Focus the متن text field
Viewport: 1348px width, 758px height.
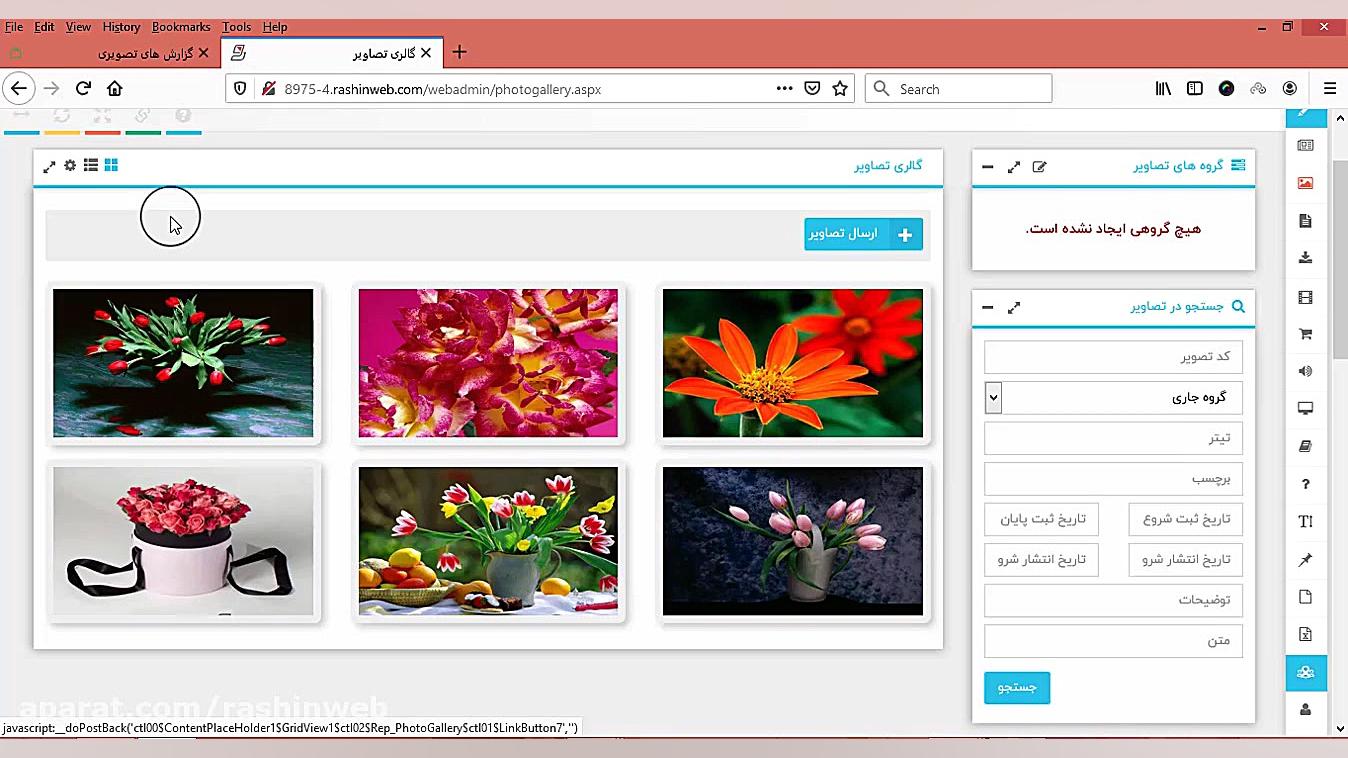(x=1113, y=641)
